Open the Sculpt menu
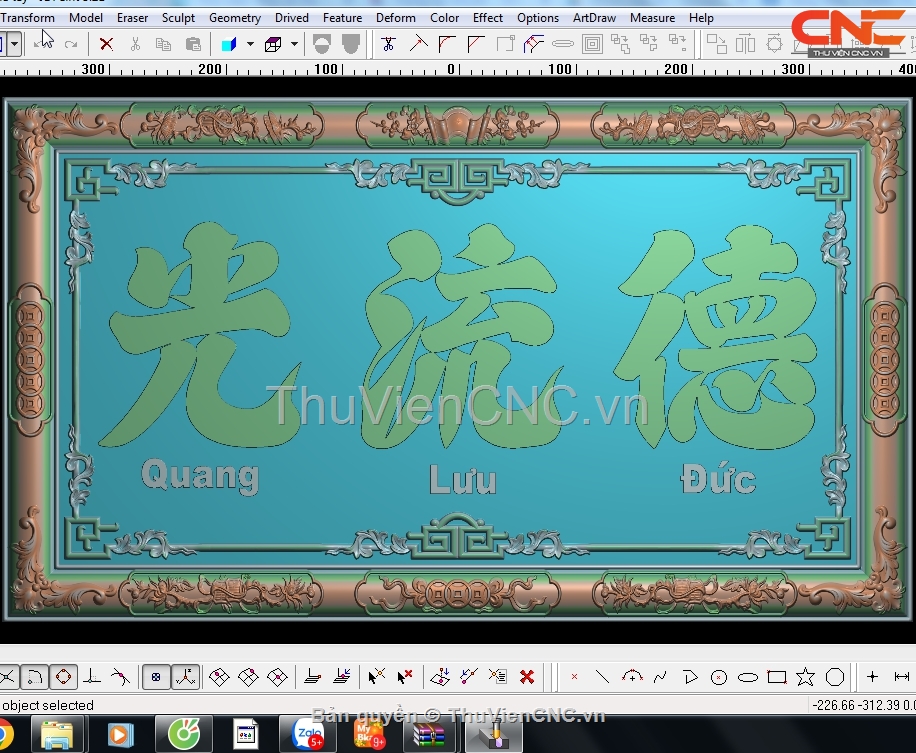The image size is (916, 753). (178, 17)
